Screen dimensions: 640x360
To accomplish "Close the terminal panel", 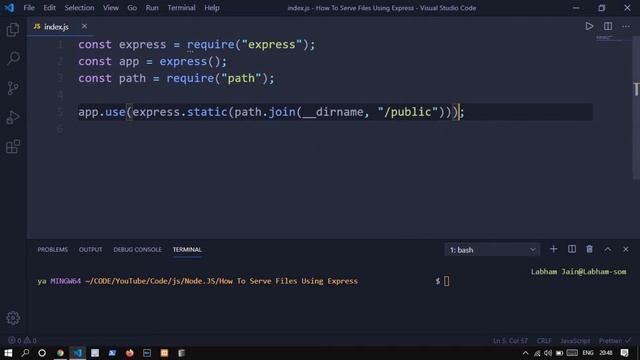I will click(626, 249).
